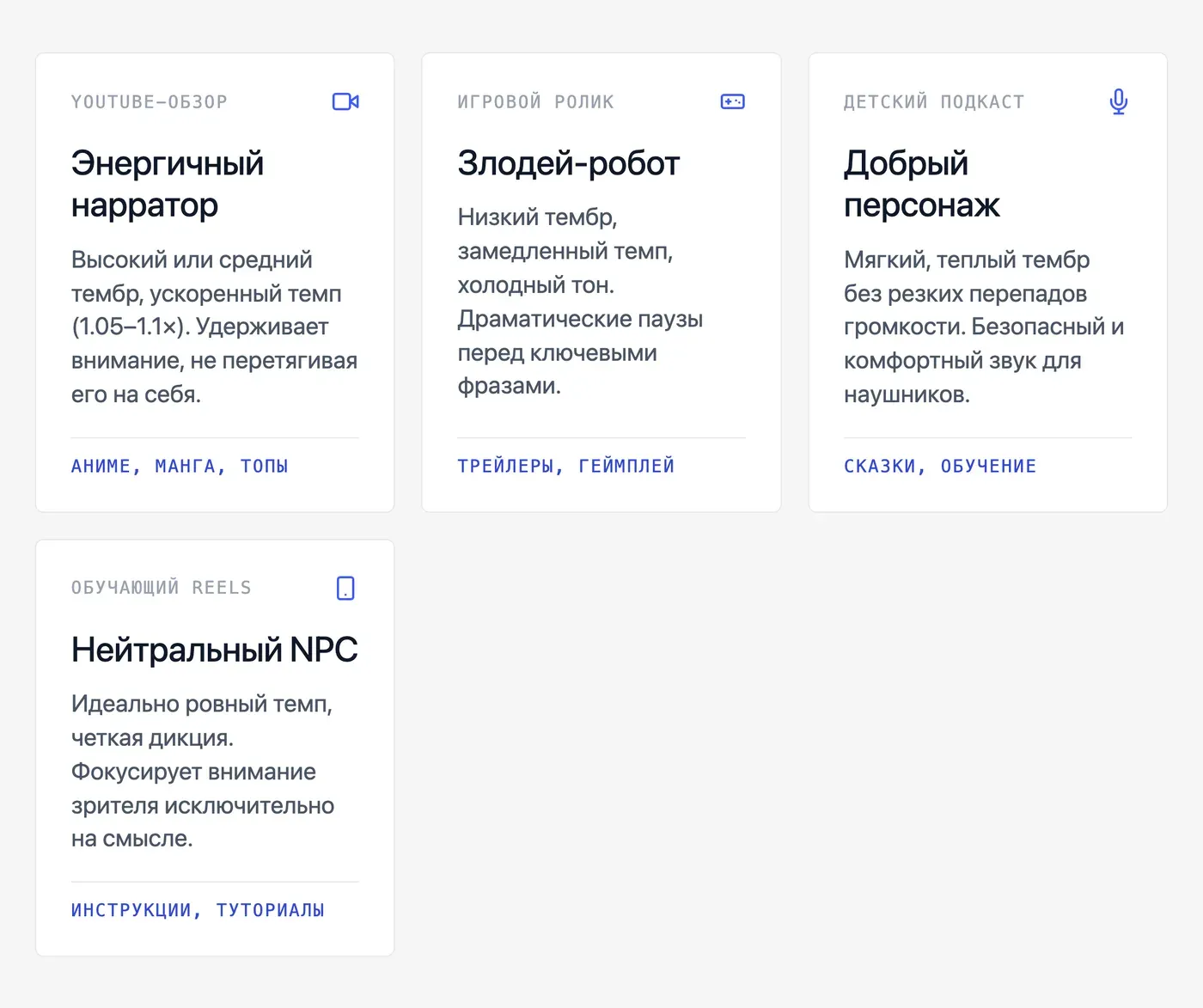Viewport: 1203px width, 1008px height.
Task: Open the Энергичный нарратор heading
Action: pyautogui.click(x=168, y=184)
